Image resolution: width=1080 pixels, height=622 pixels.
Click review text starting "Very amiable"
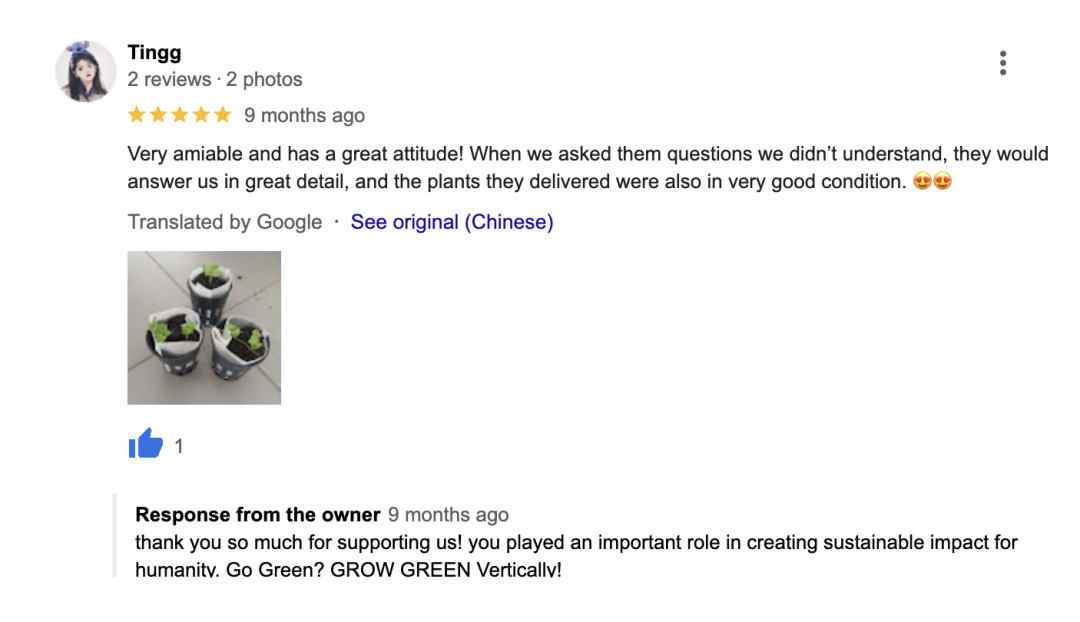click(587, 168)
